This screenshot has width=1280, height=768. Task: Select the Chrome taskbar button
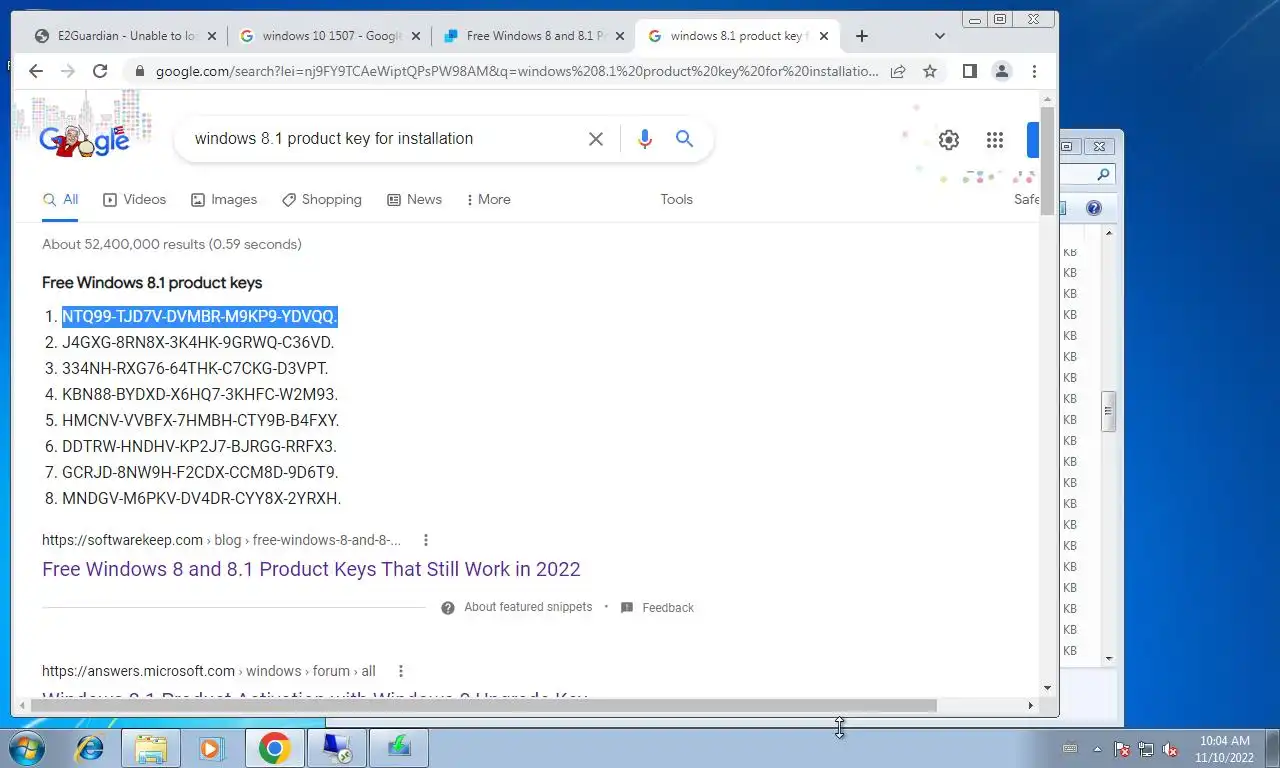click(x=274, y=748)
